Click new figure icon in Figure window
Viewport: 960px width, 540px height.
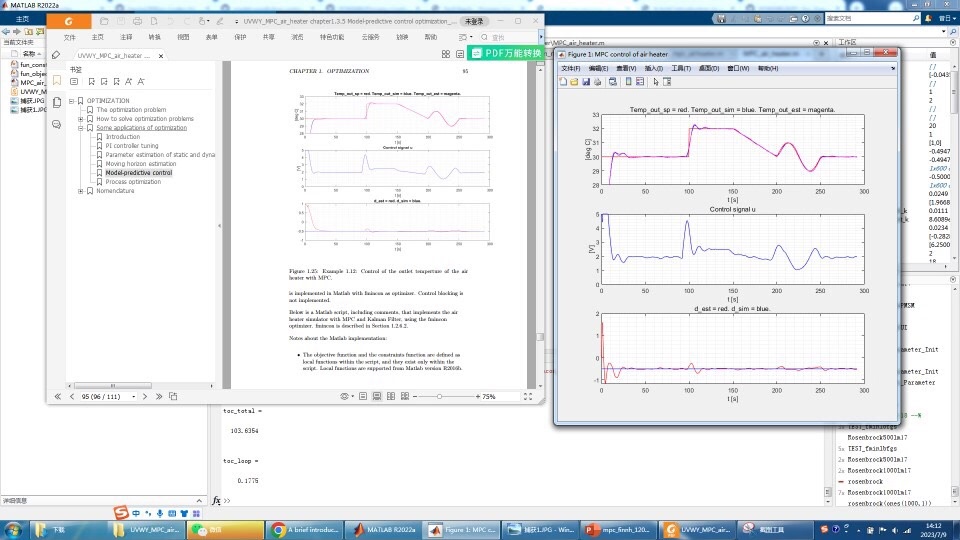coord(563,82)
